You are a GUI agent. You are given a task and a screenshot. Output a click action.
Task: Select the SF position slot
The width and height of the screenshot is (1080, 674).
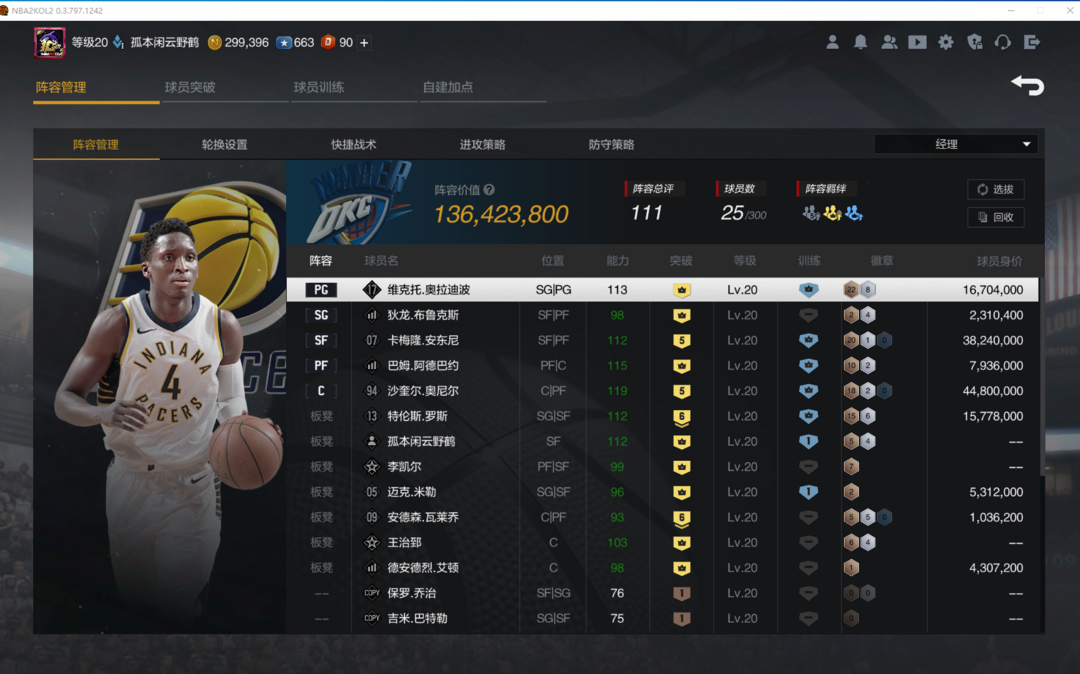321,340
